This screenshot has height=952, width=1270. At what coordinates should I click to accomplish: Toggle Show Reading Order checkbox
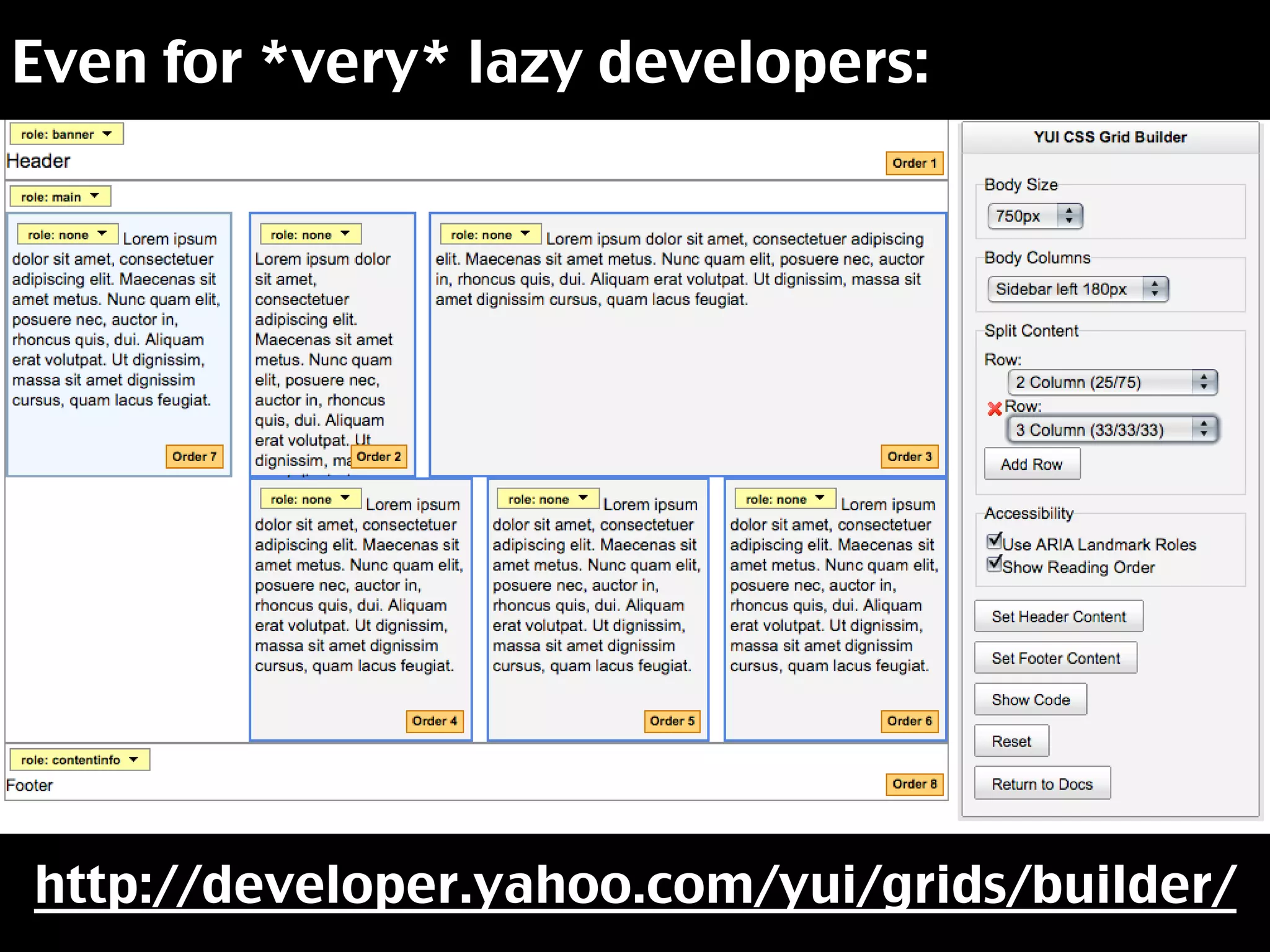994,564
